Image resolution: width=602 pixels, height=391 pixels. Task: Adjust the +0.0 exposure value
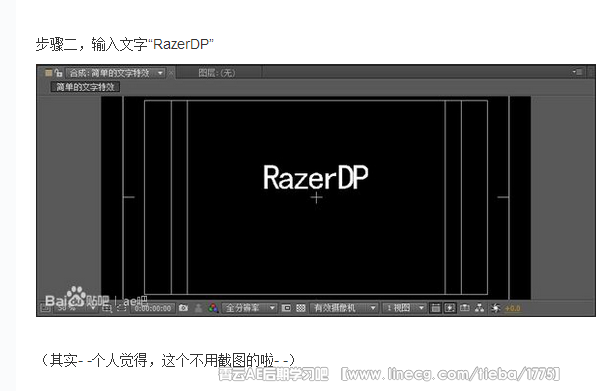[513, 308]
